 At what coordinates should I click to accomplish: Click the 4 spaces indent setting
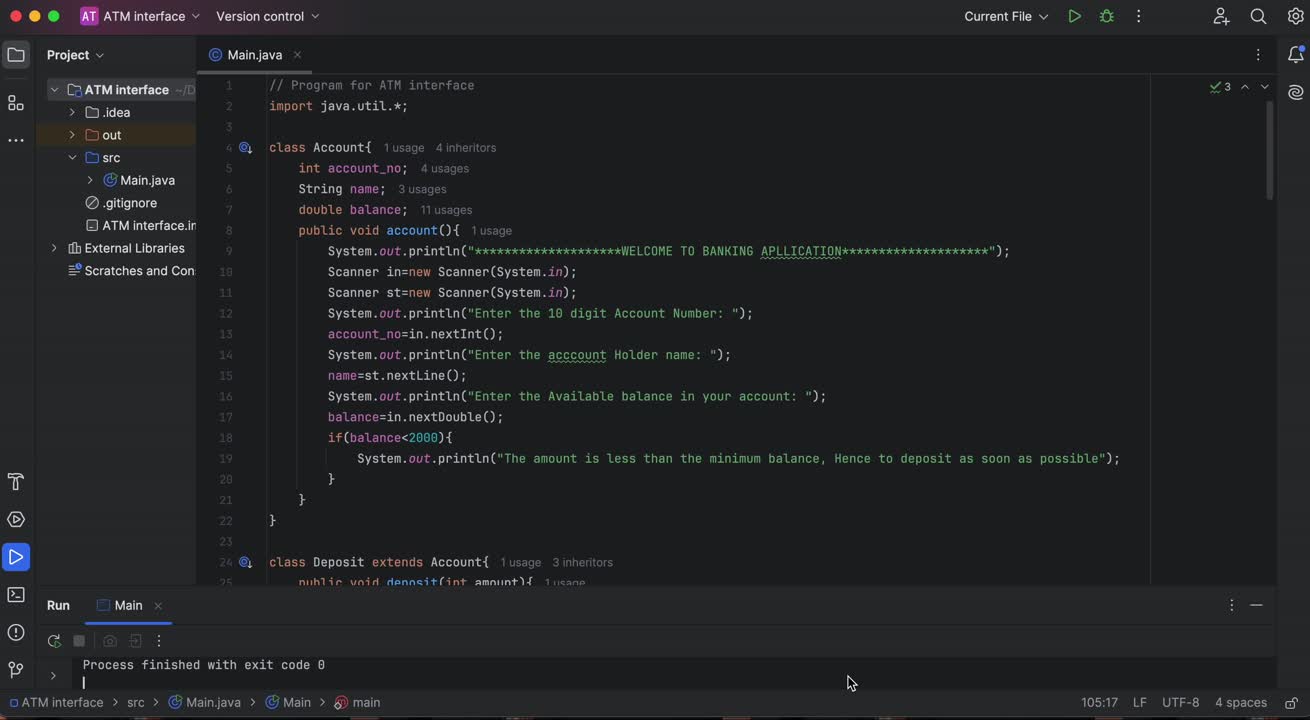tap(1240, 703)
